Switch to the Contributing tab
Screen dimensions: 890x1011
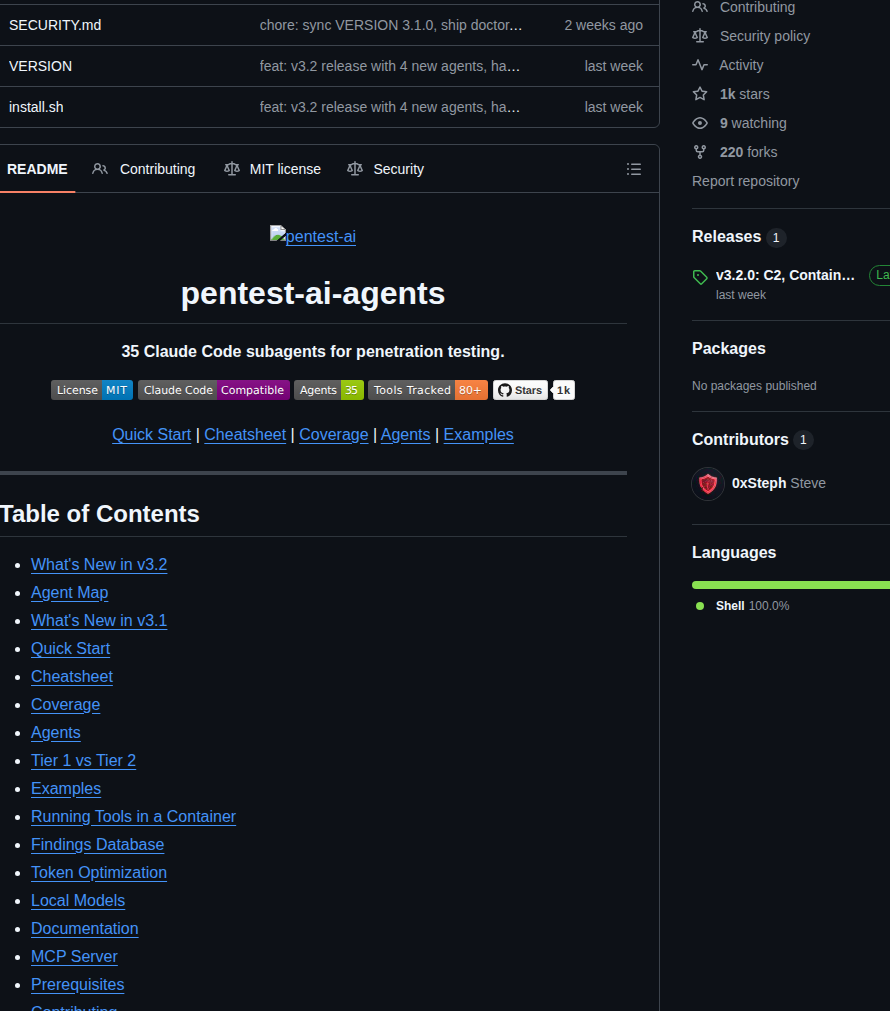(x=144, y=169)
